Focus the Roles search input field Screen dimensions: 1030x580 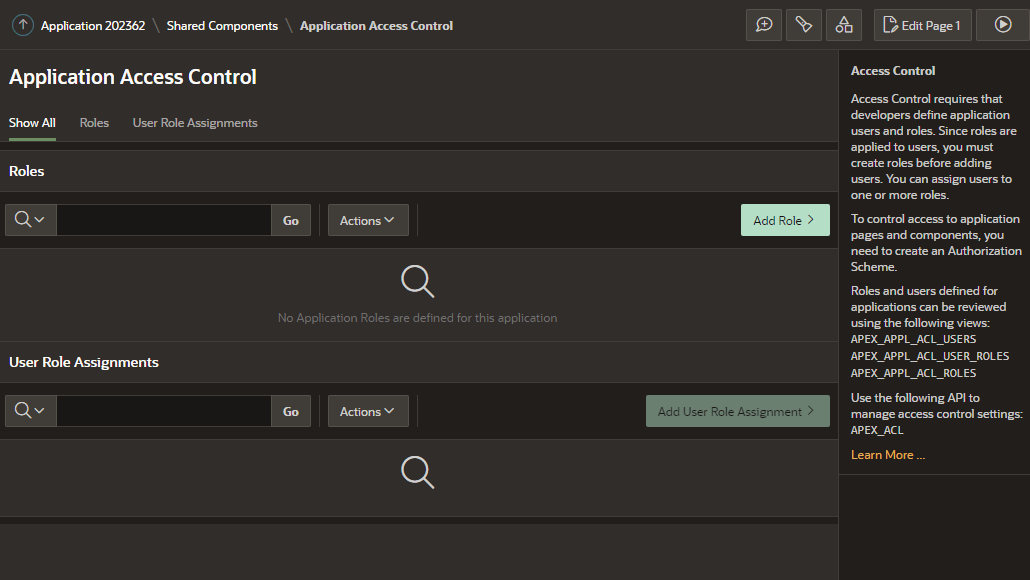point(164,220)
